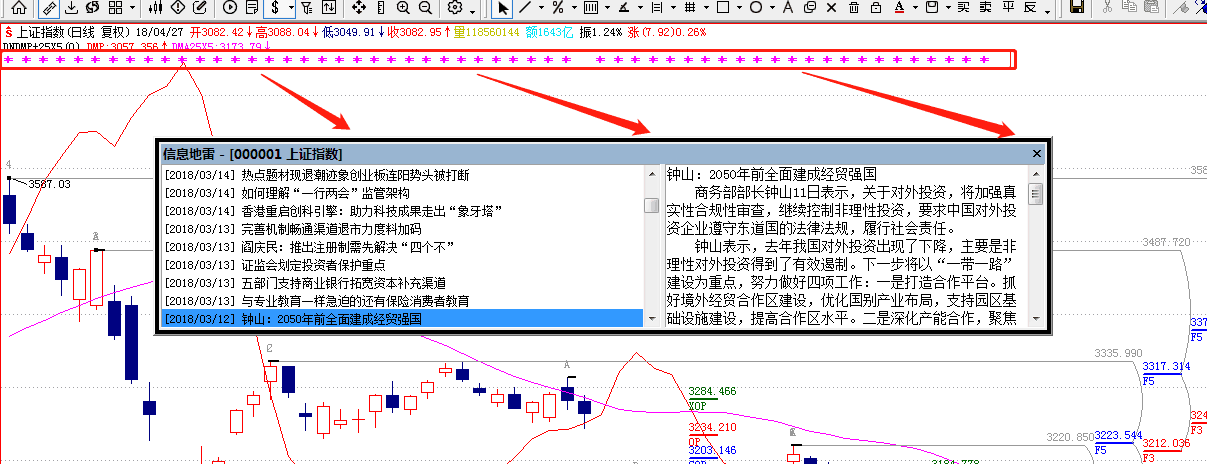1207x464 pixels.
Task: Select the ruler measuring tool
Action: click(49, 8)
